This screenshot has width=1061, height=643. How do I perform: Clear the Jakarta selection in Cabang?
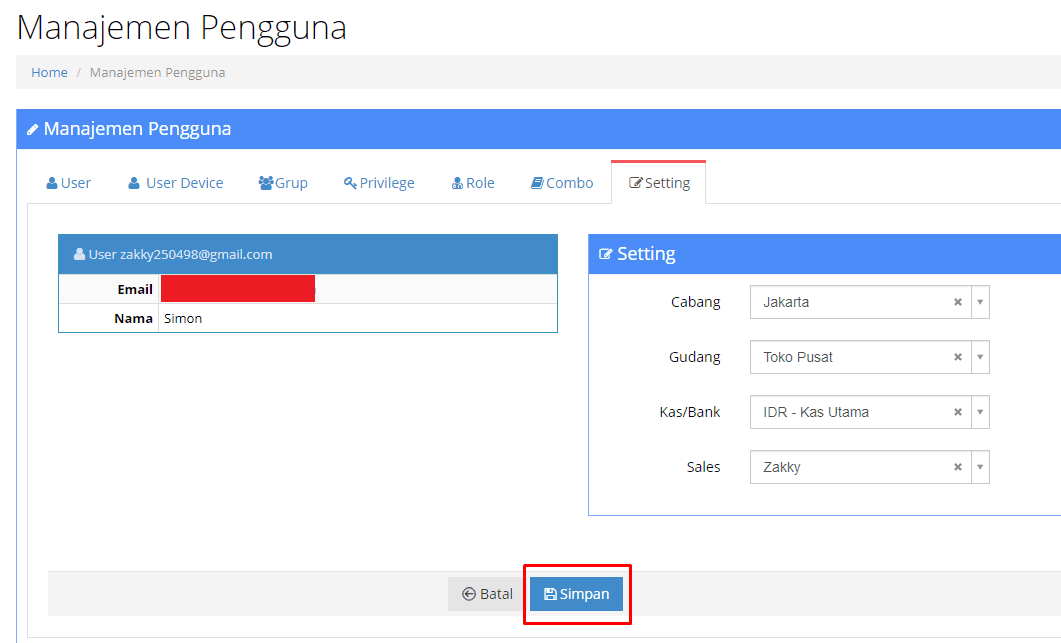(957, 302)
